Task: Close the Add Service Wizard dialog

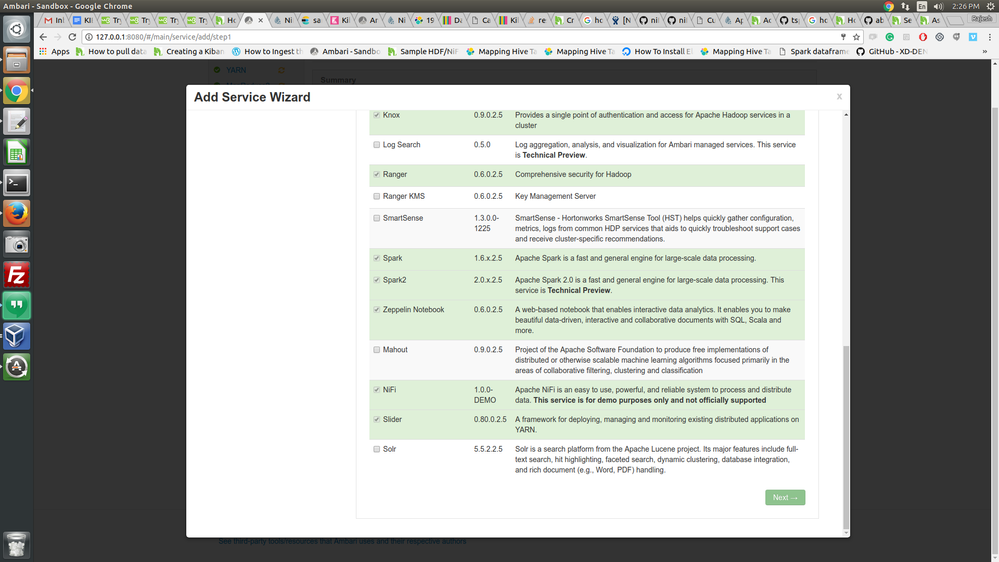Action: (839, 97)
